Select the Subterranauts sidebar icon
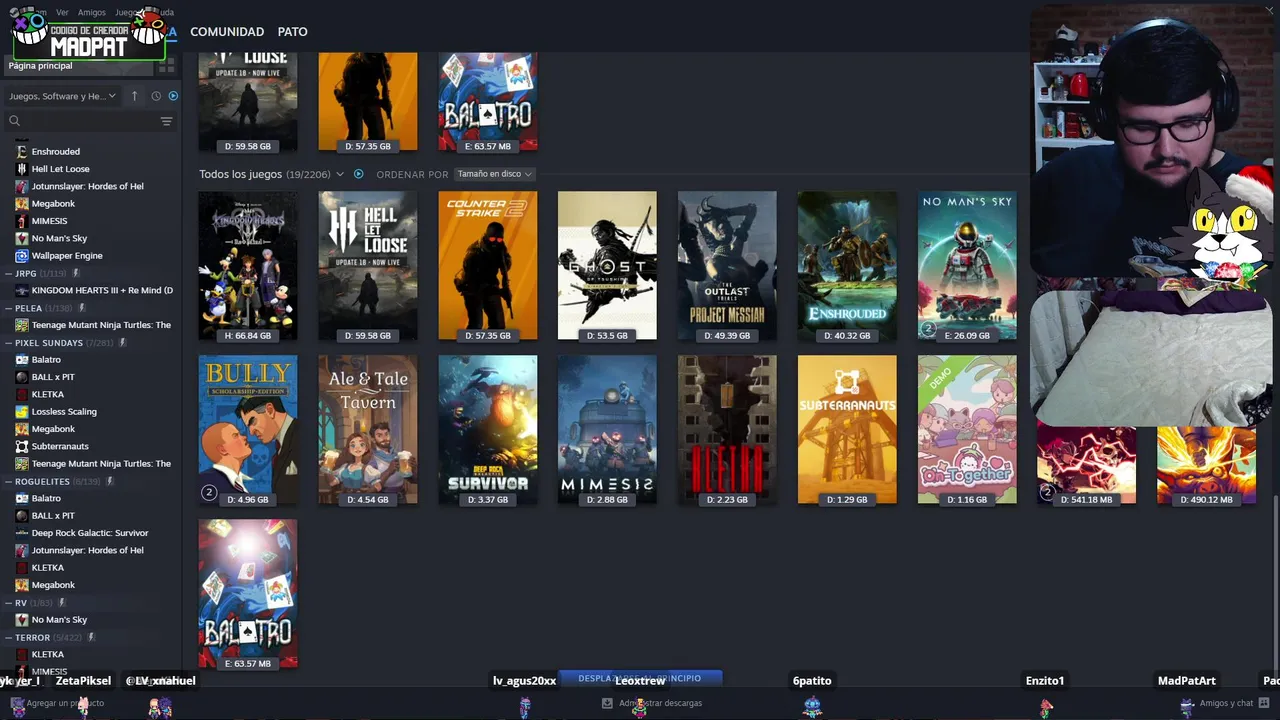1280x720 pixels. pyautogui.click(x=22, y=446)
